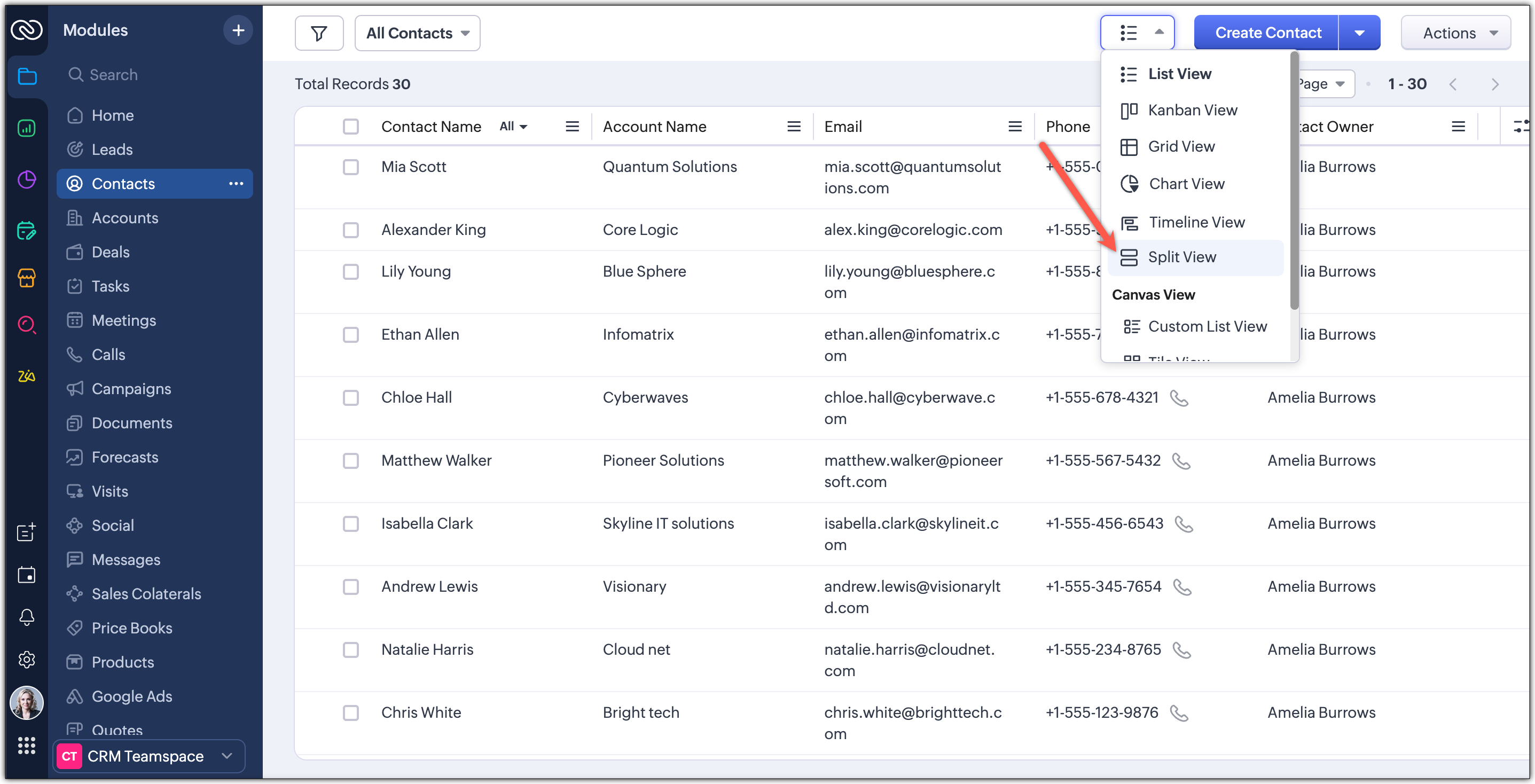Click the filter funnel icon

tap(319, 33)
